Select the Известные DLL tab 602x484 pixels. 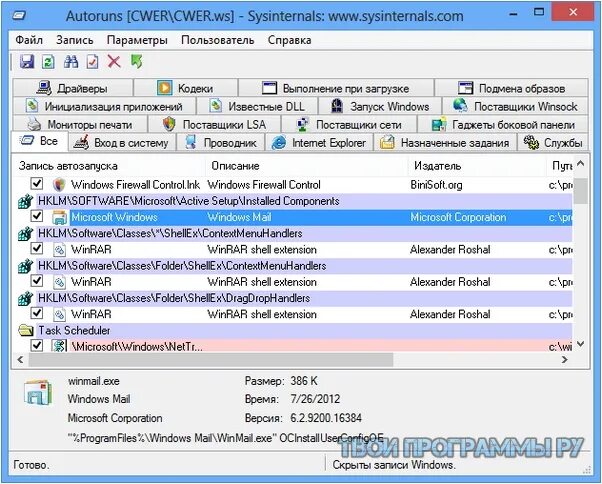tap(257, 106)
